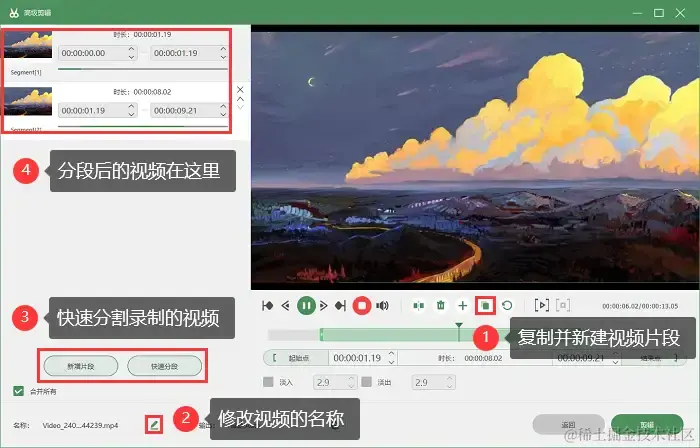Step forward one frame
Viewport: 700px width, 448px height.
[x=324, y=306]
